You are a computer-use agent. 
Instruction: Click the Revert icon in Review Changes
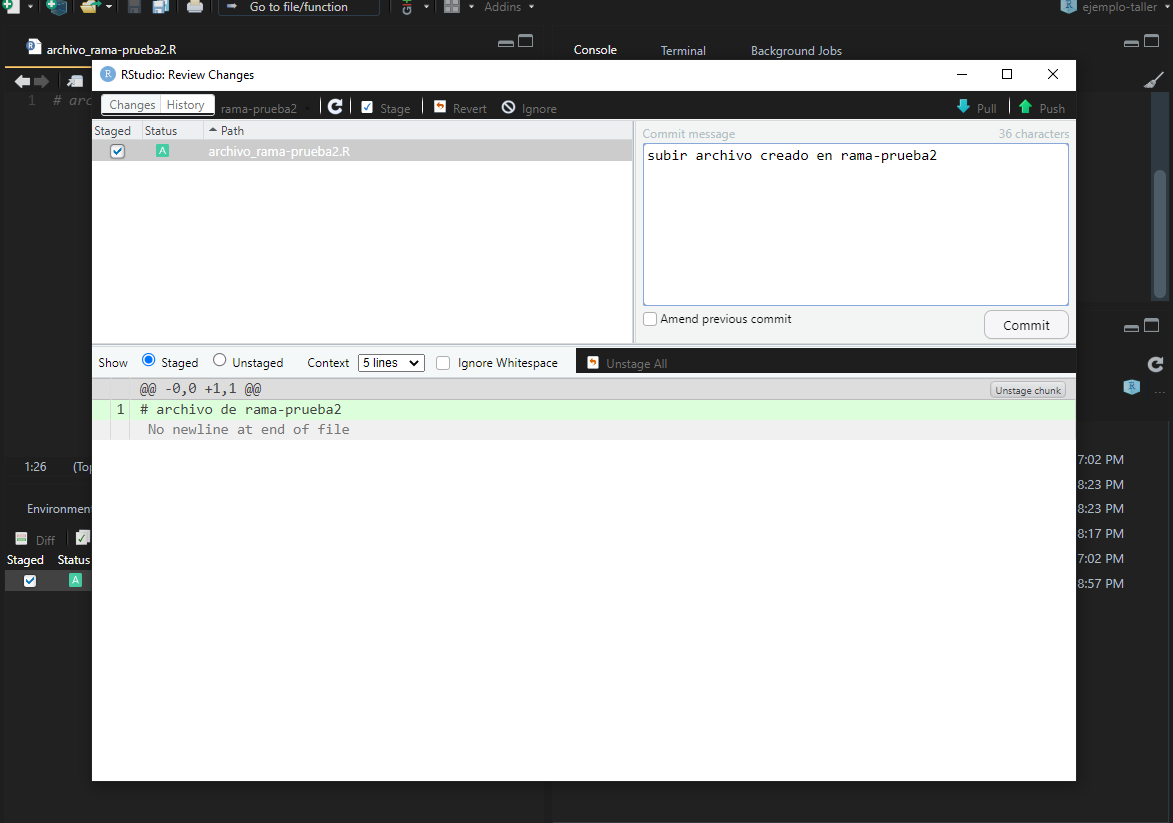[440, 107]
